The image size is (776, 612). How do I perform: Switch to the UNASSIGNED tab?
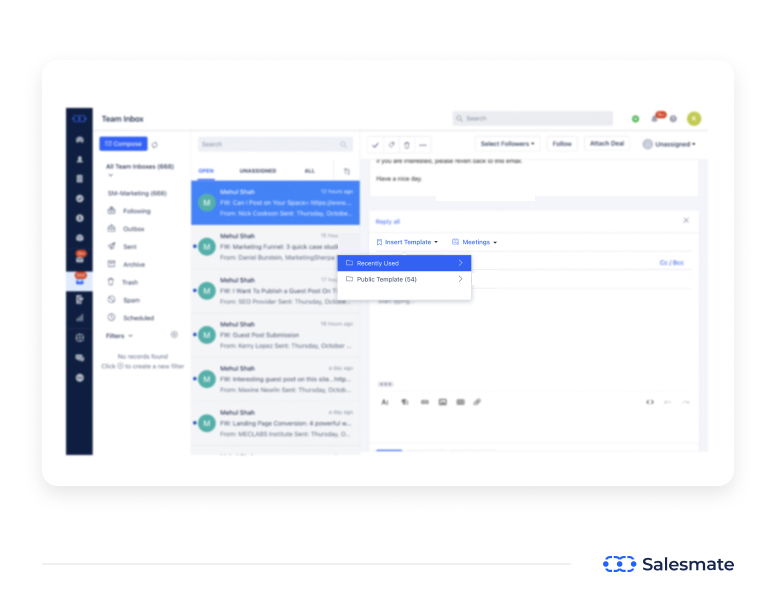(x=258, y=171)
